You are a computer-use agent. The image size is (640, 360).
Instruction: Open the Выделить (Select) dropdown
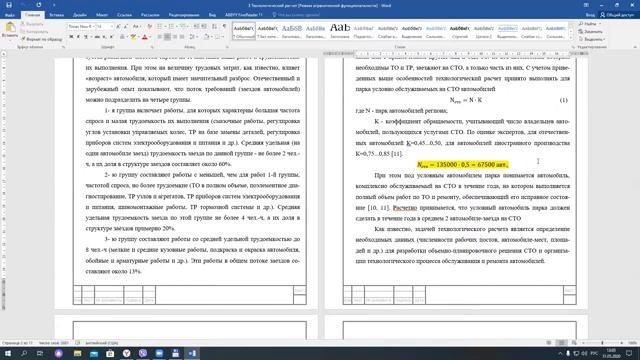click(x=591, y=39)
